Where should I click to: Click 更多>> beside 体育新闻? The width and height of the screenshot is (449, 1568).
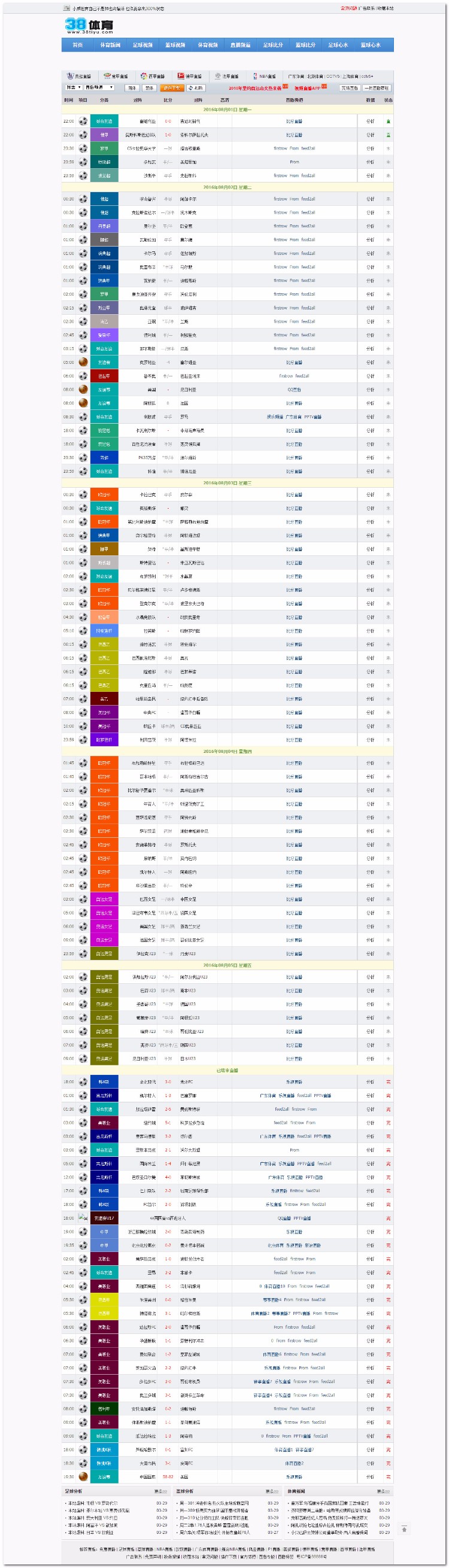coord(383,1491)
